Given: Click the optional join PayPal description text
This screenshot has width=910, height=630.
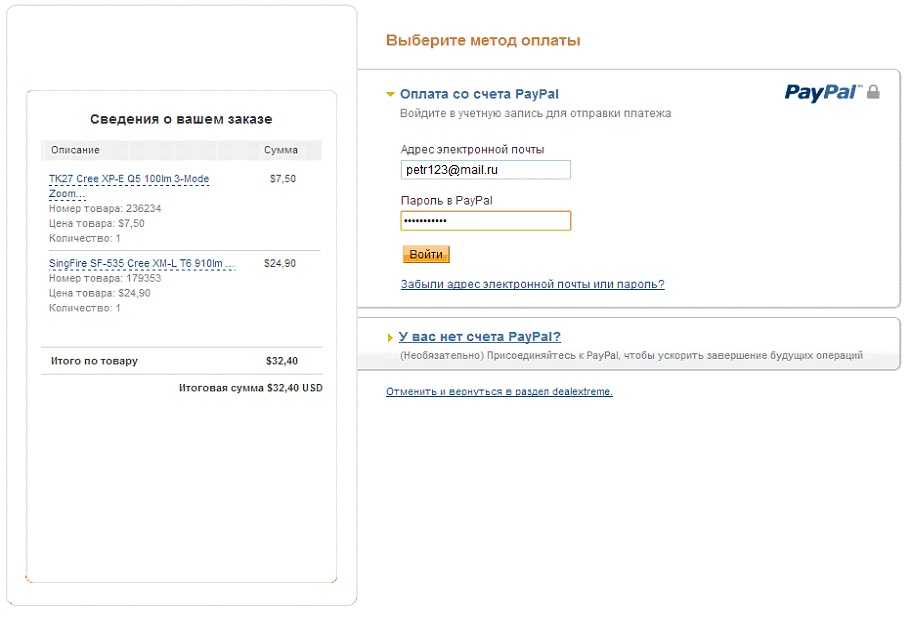Looking at the screenshot, I should pyautogui.click(x=630, y=356).
